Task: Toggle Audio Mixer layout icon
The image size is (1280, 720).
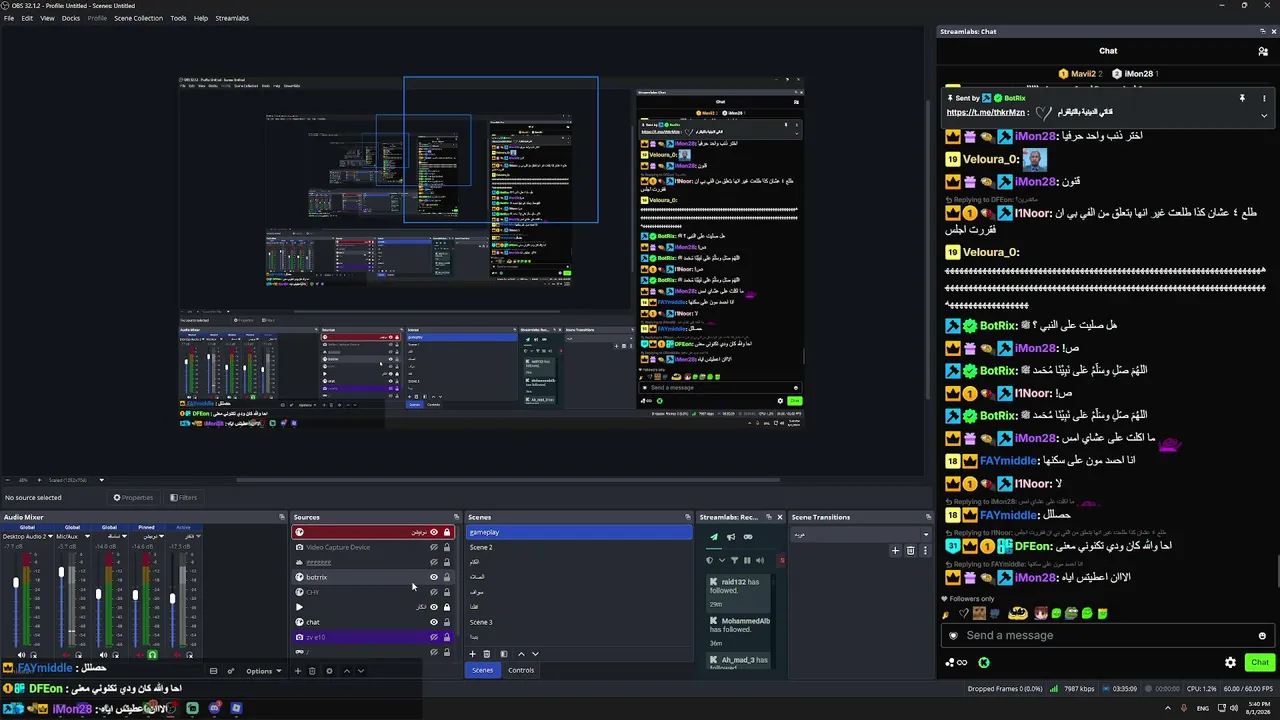Action: coord(213,671)
